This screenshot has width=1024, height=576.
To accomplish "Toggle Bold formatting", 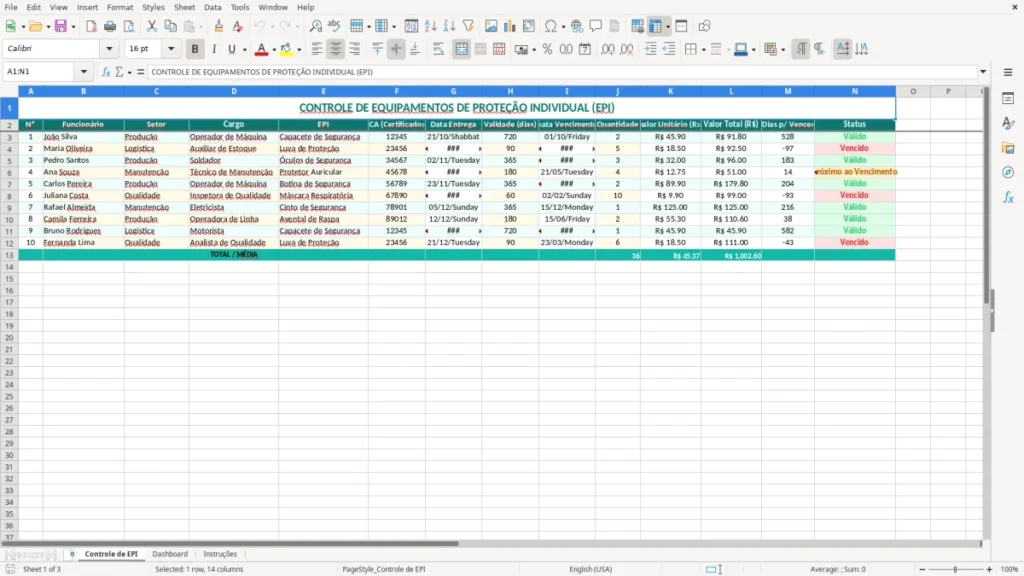I will [195, 49].
